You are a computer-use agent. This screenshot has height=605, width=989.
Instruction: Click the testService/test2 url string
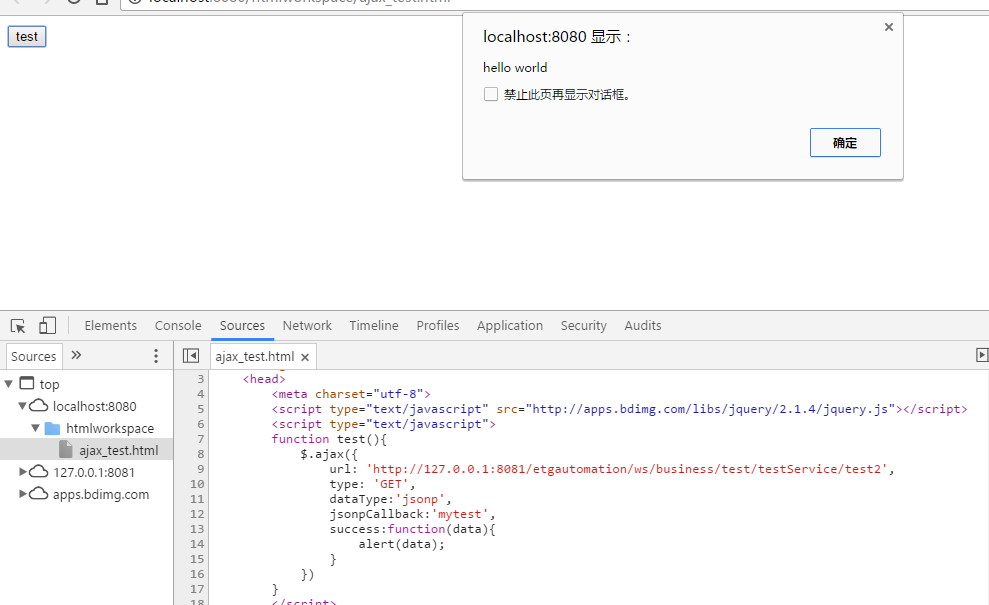pyautogui.click(x=627, y=469)
